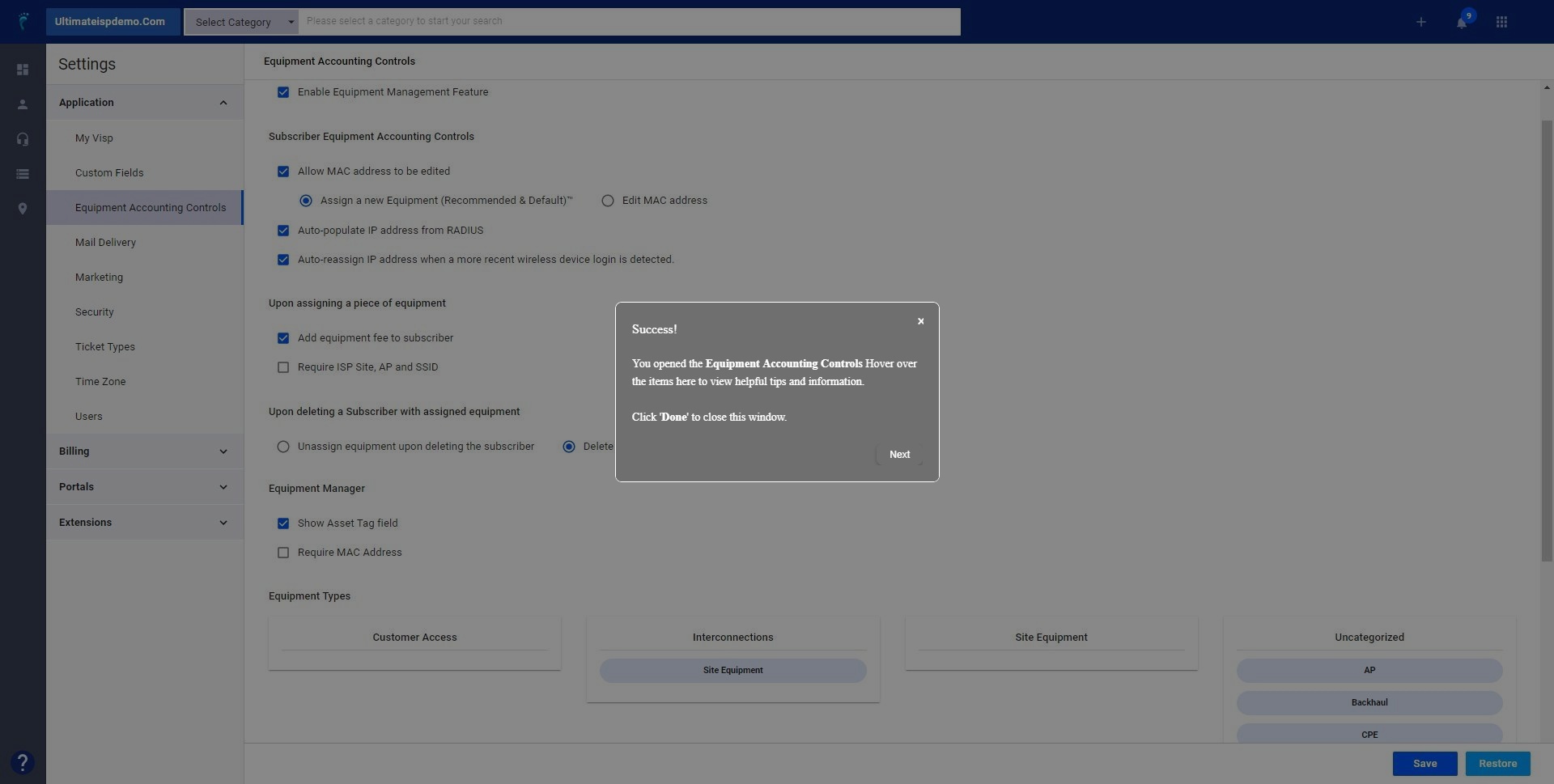Open the apps grid icon in top bar
1554x784 pixels.
point(1501,22)
